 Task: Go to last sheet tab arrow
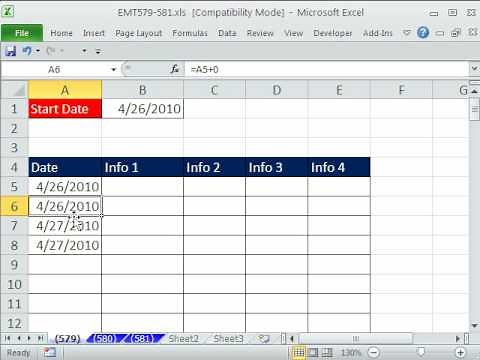(40, 339)
